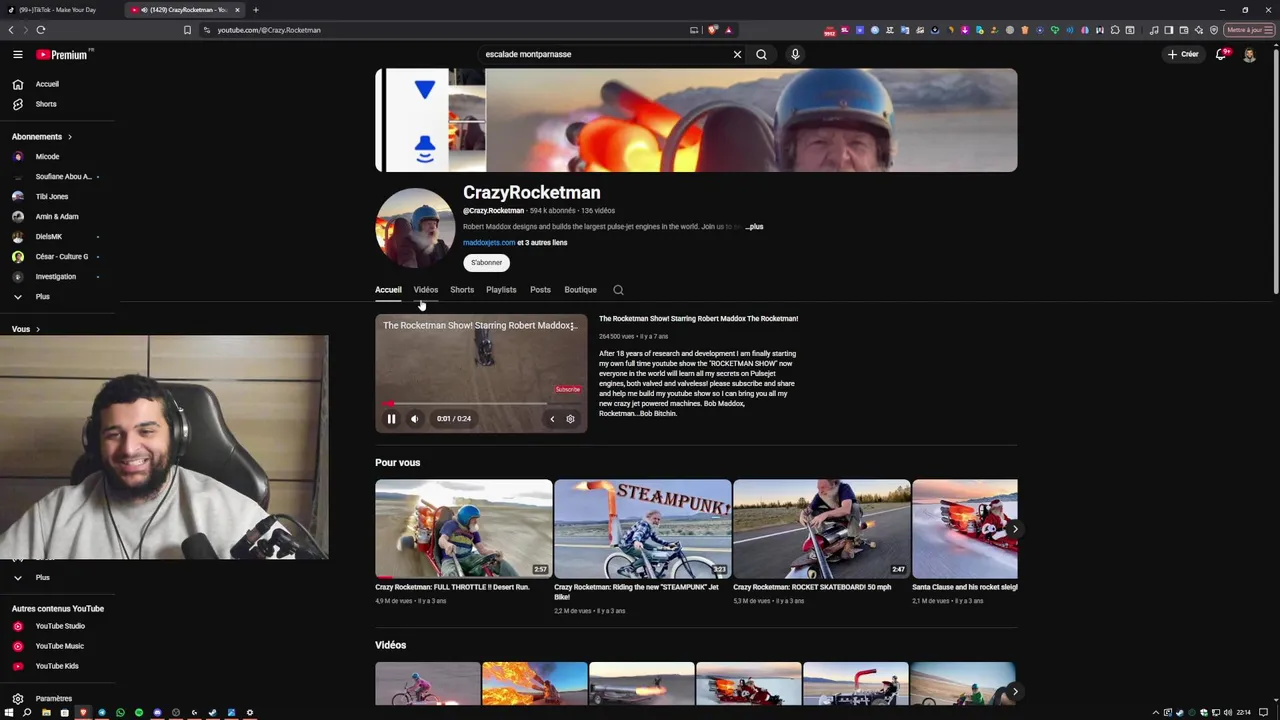Open WhatsApp from the taskbar
This screenshot has width=1280, height=720.
pyautogui.click(x=120, y=713)
